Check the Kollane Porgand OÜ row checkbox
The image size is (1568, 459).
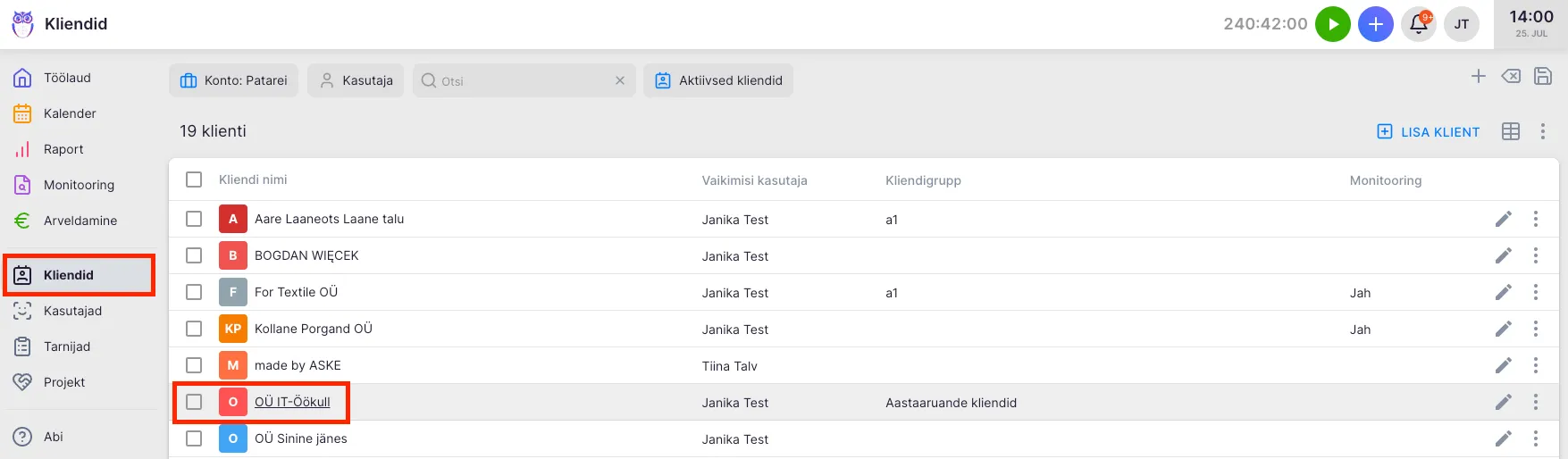194,329
